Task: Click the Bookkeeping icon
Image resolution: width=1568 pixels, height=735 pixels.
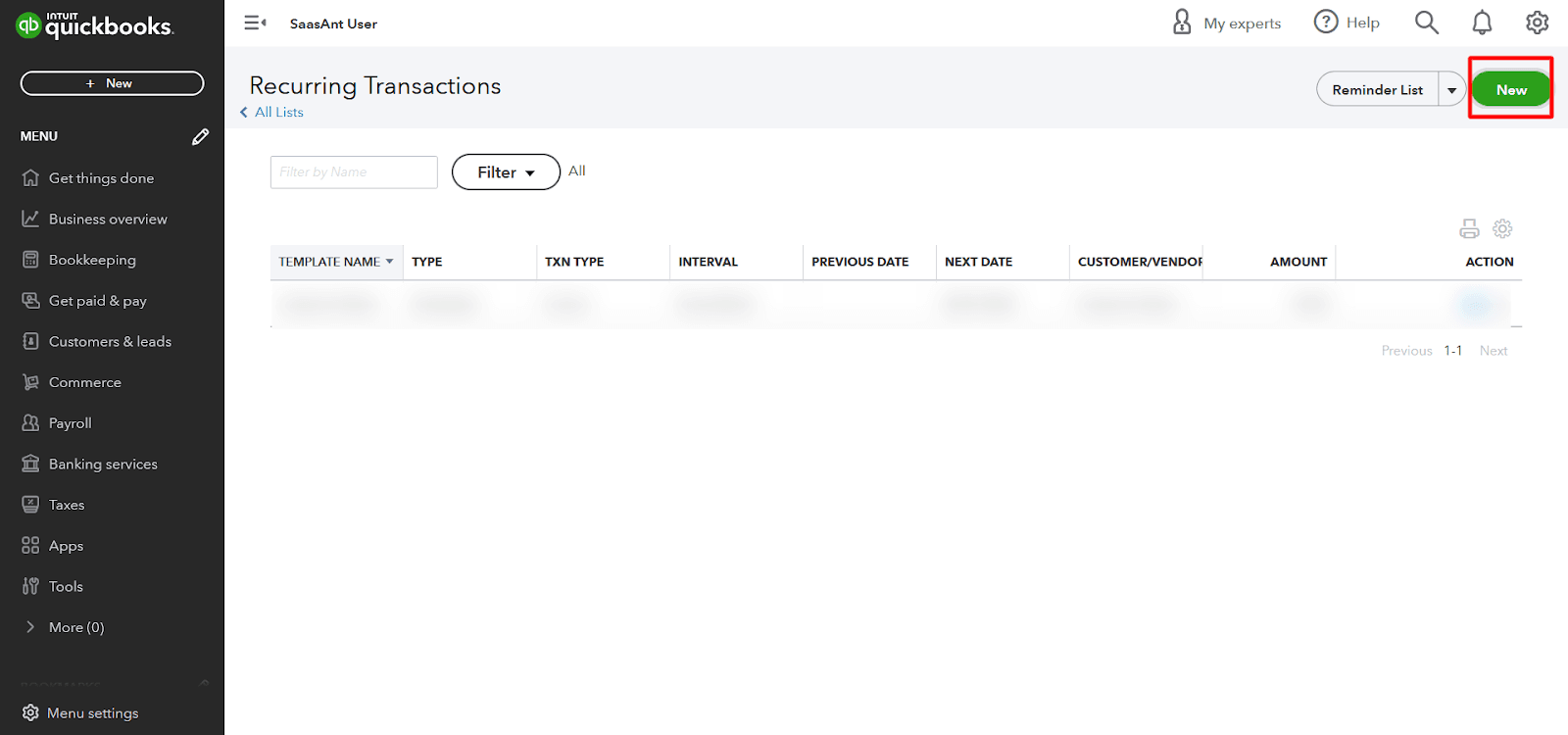Action: 30,259
